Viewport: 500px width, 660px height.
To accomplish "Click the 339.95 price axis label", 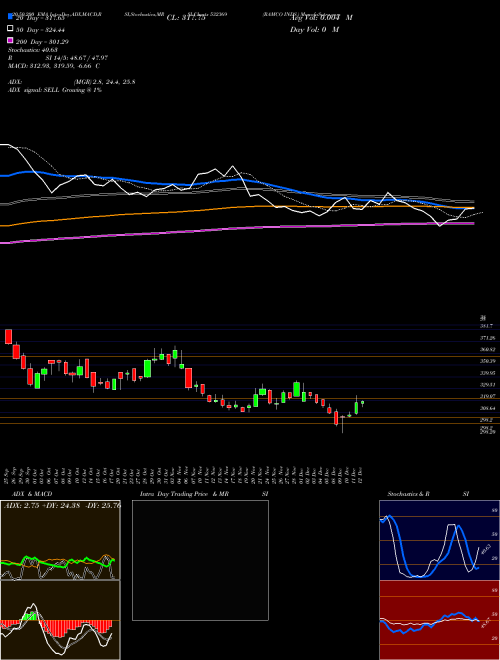I will 486,373.
